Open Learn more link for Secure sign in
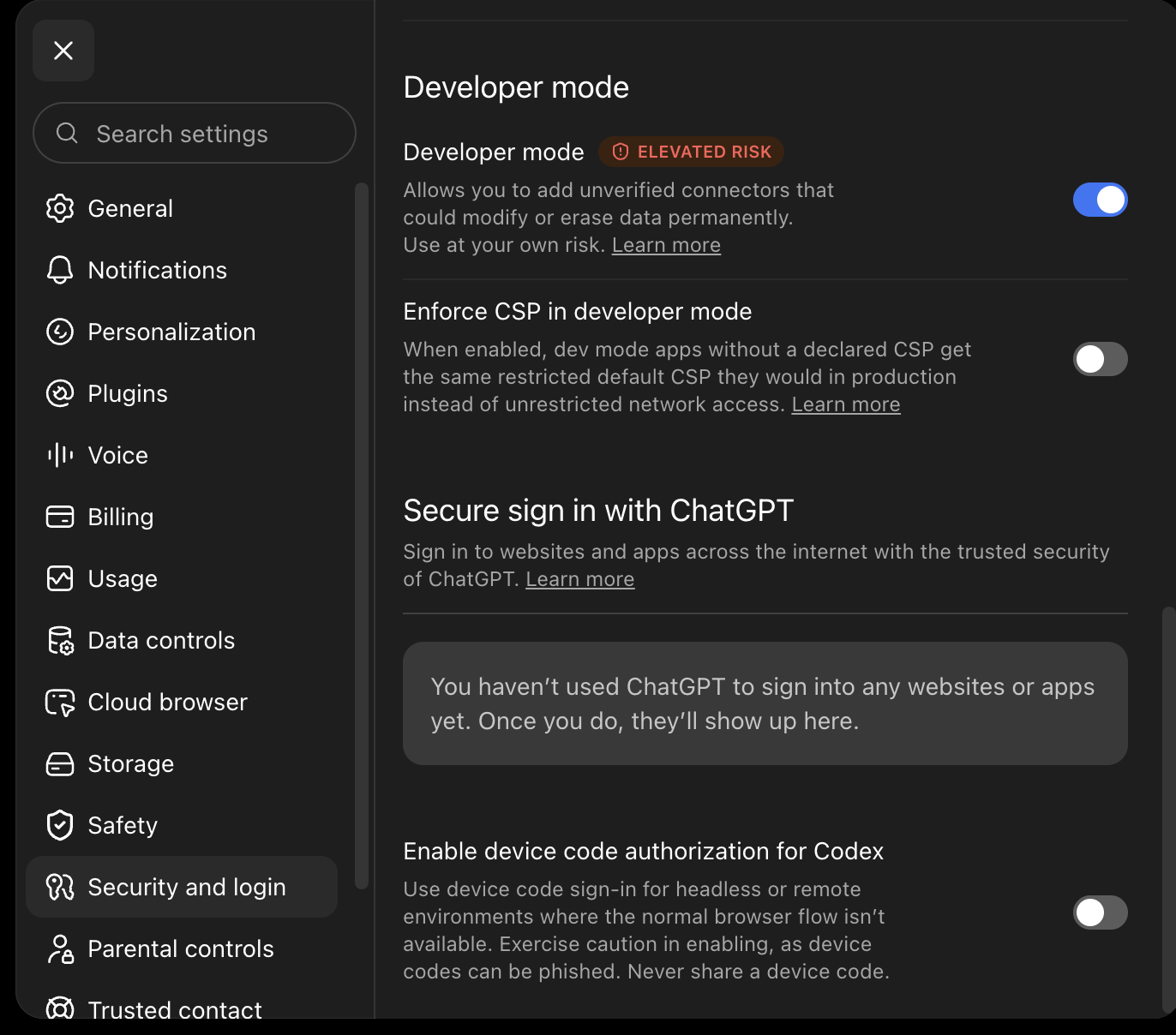Viewport: 1176px width, 1035px height. [580, 579]
